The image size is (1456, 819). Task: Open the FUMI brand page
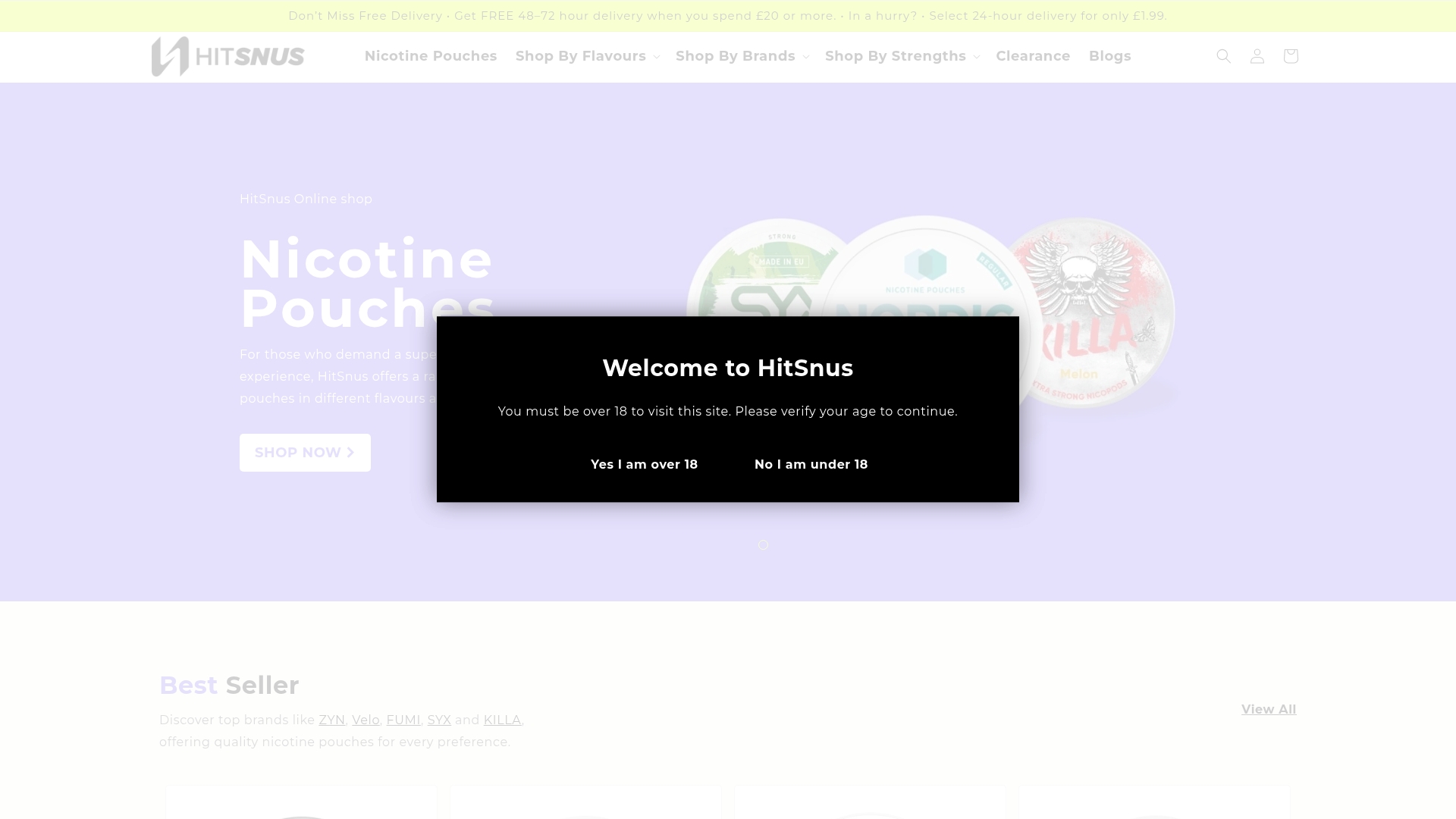(x=403, y=720)
